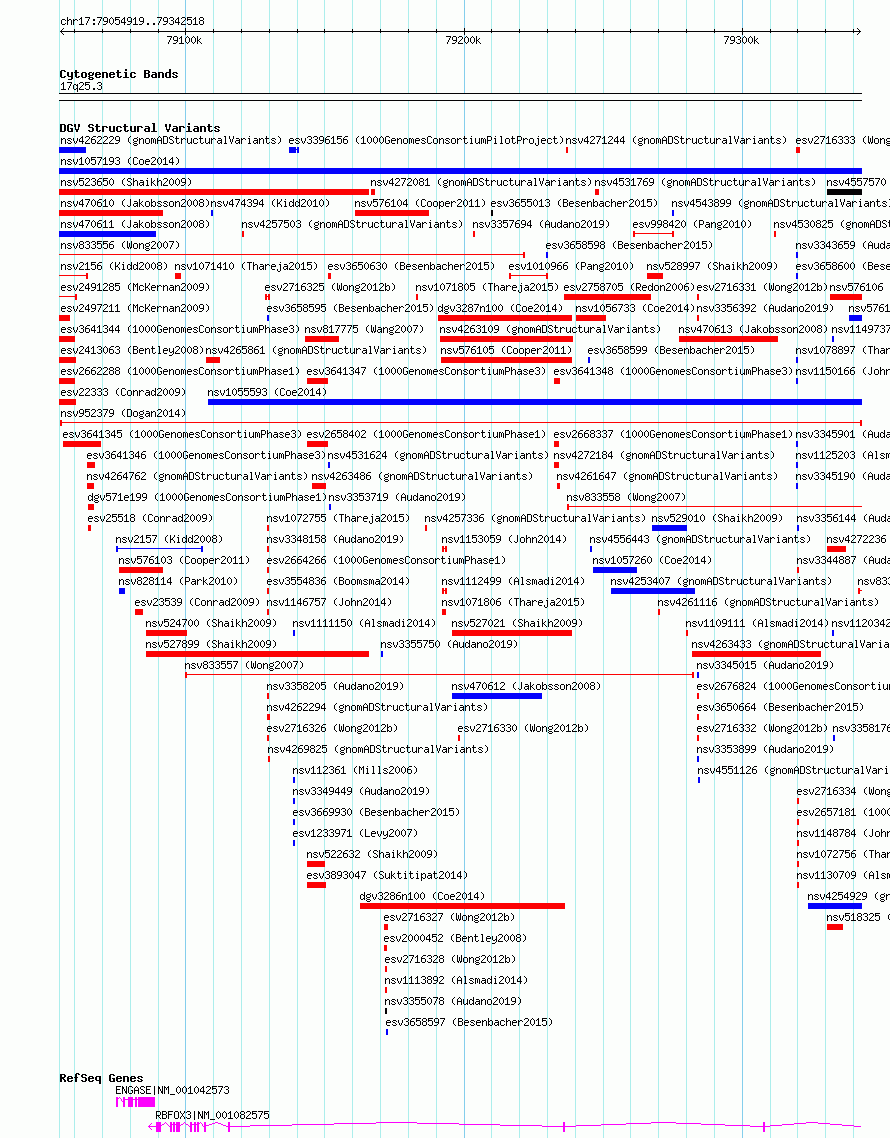Click variant nsv4531769 label
Image resolution: width=890 pixels, height=1138 pixels.
pos(705,182)
